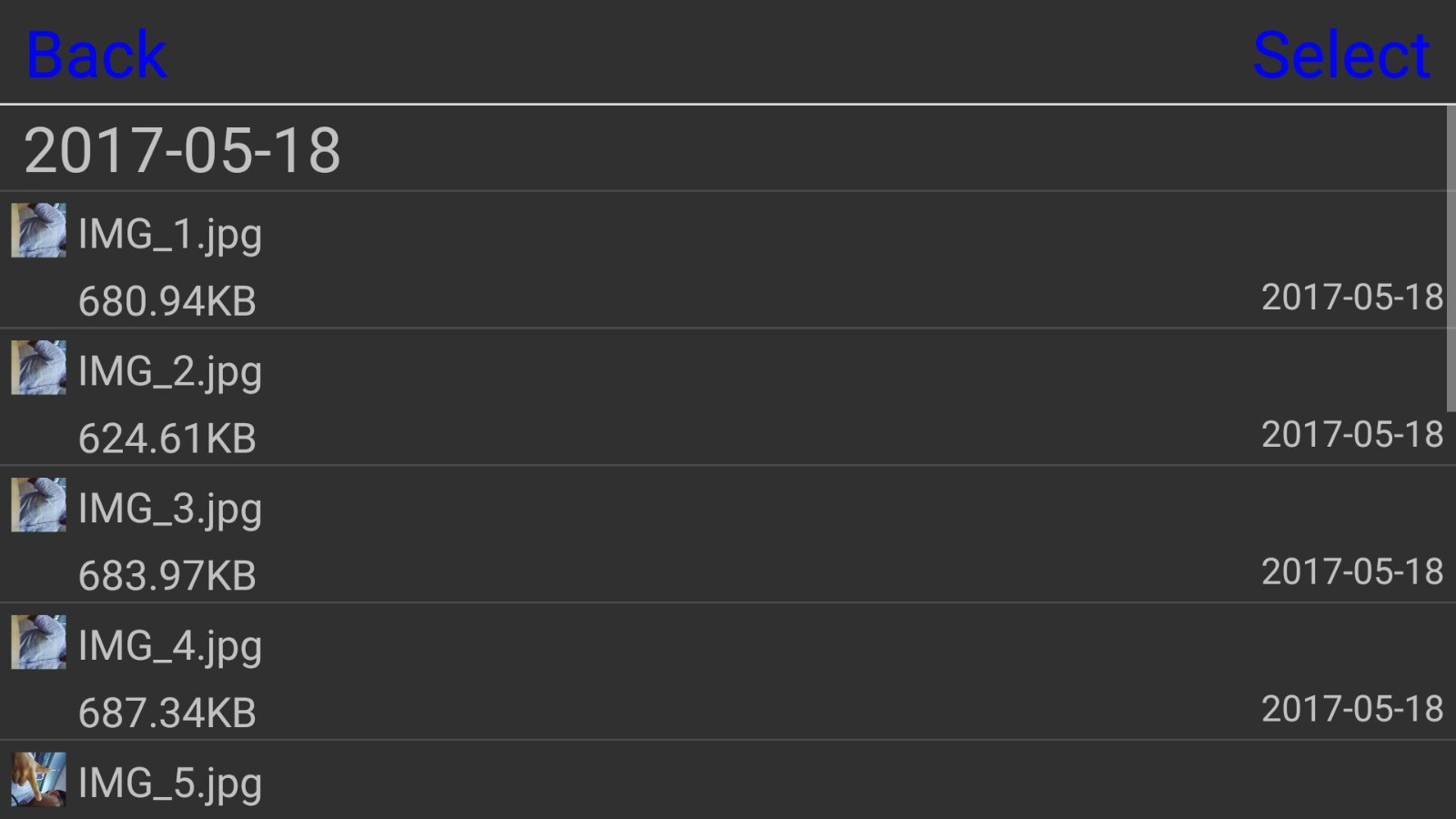
Task: Open the IMG_1.jpg thumbnail
Action: (x=38, y=230)
